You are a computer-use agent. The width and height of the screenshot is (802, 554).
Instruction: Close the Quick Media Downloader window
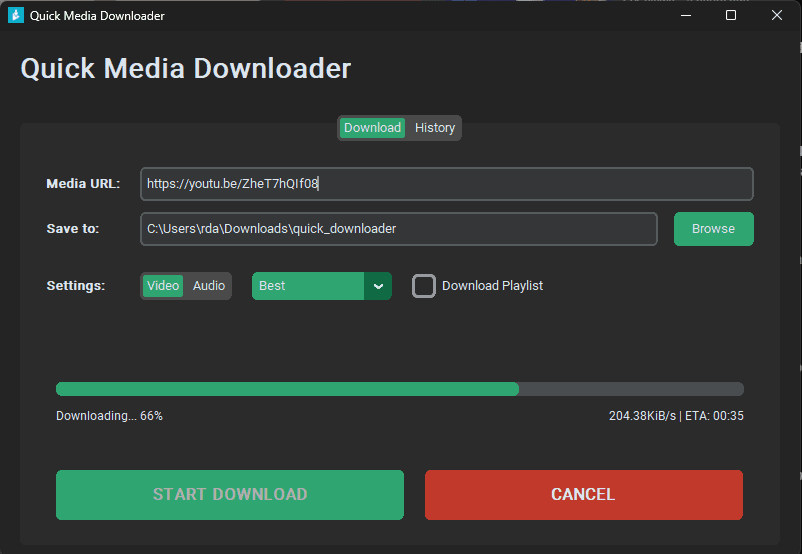(x=777, y=15)
